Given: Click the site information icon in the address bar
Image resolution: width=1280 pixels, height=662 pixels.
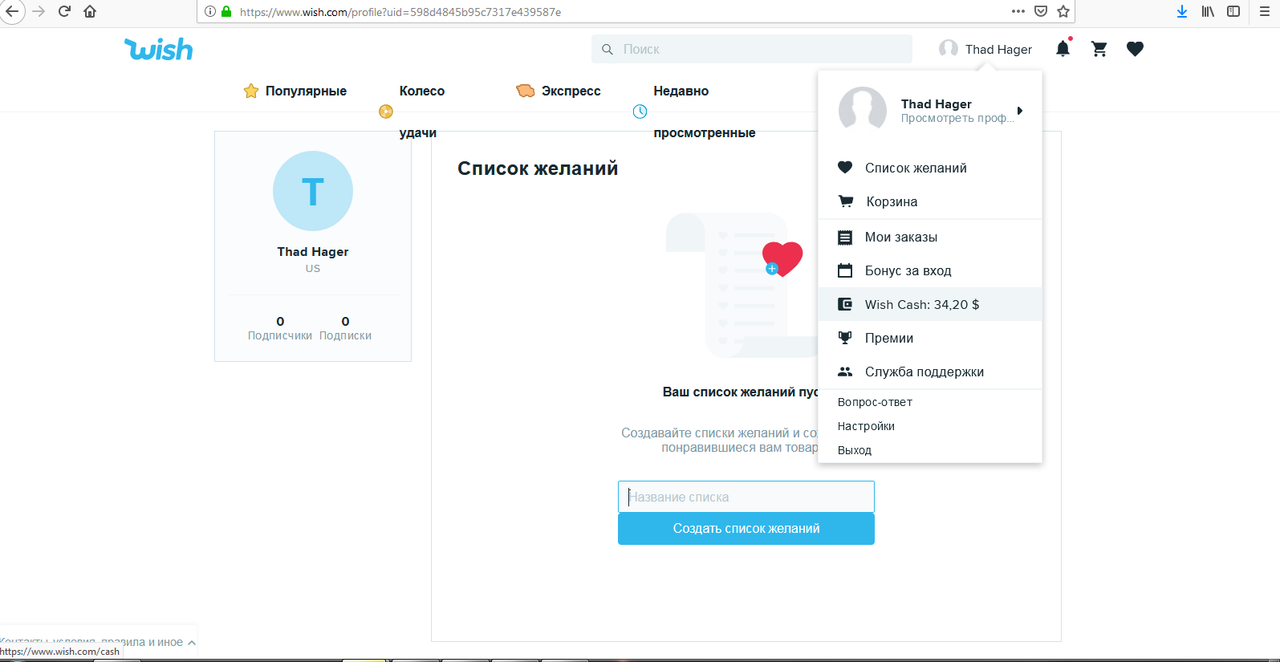Looking at the screenshot, I should [209, 12].
